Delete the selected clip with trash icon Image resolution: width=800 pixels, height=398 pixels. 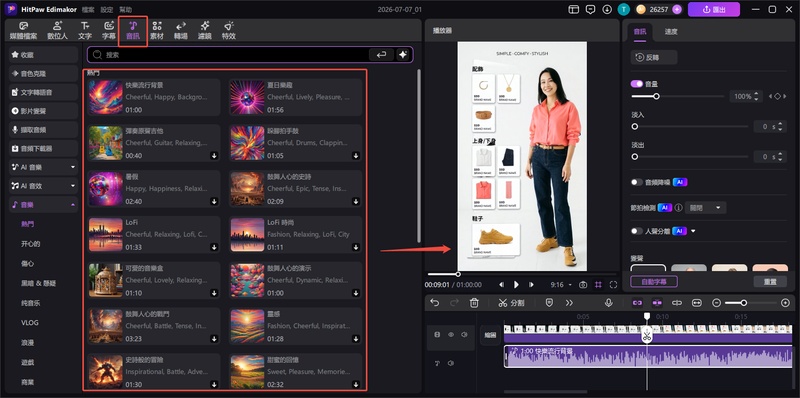[474, 303]
